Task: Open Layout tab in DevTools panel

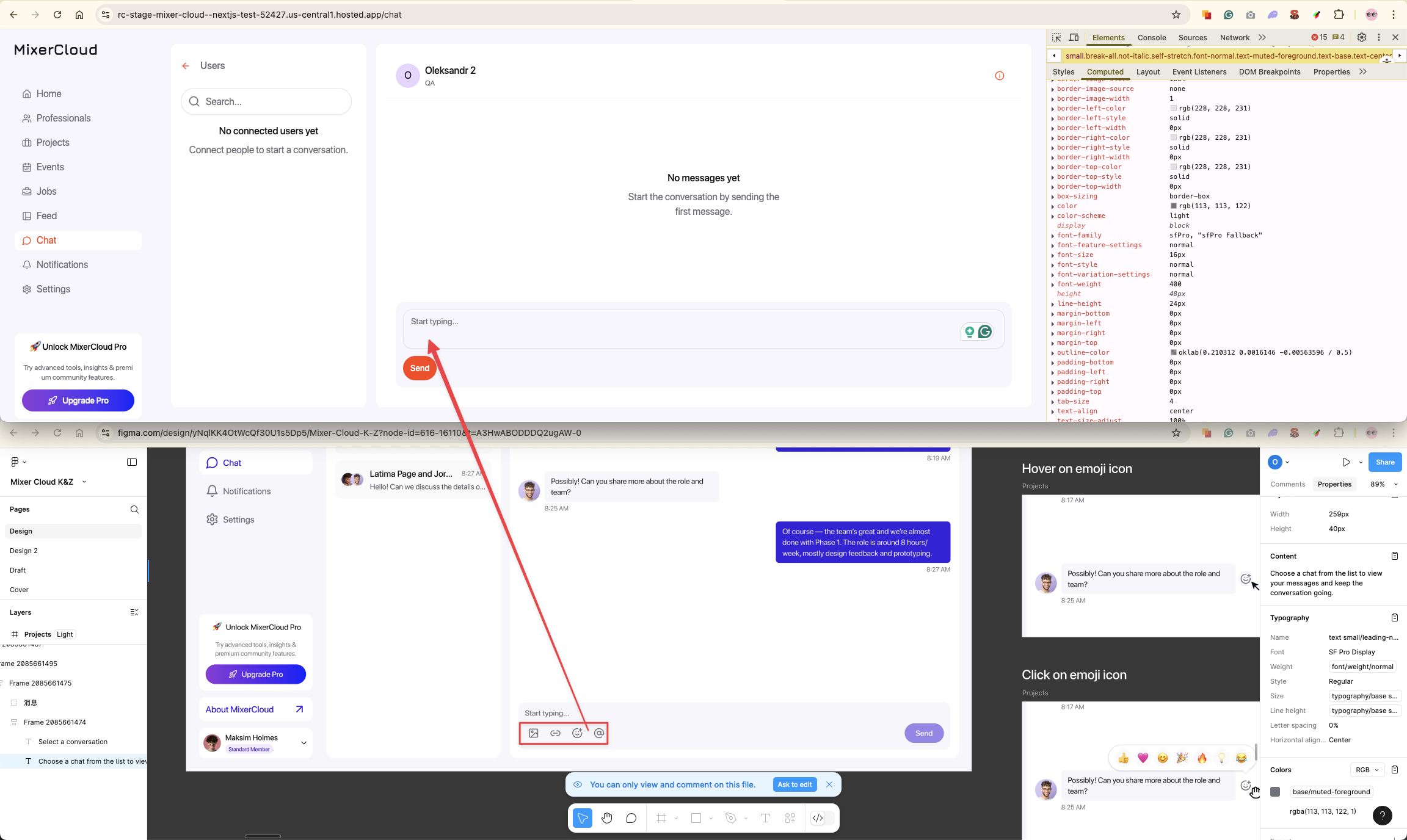Action: point(1147,71)
